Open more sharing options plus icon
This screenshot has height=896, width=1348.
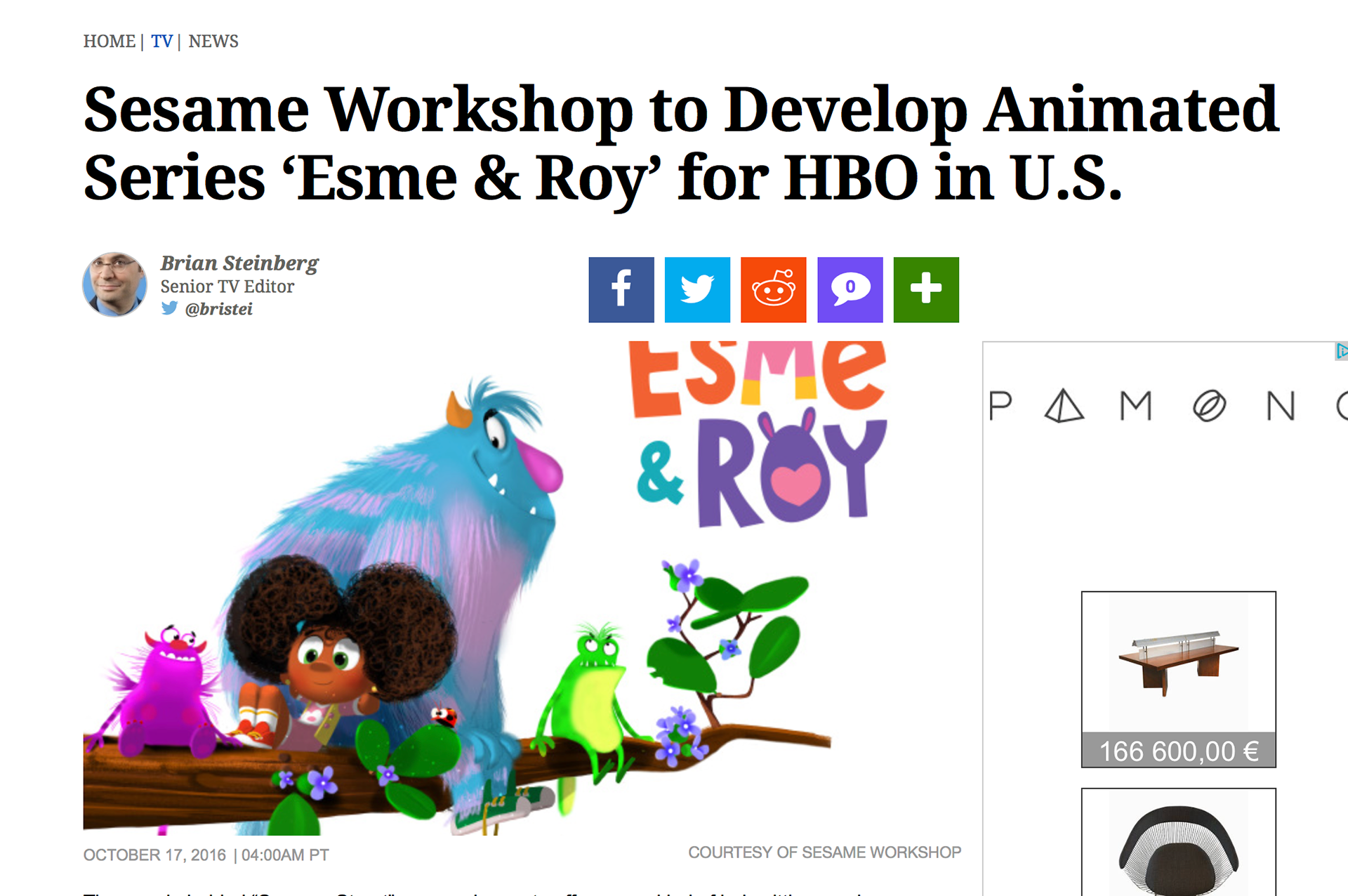(x=925, y=289)
